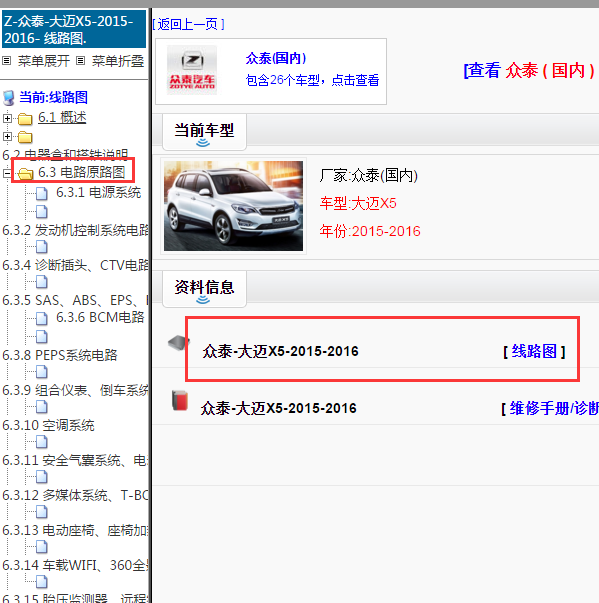Click page icon above 6.3.12 多媒体系统

(x=42, y=477)
